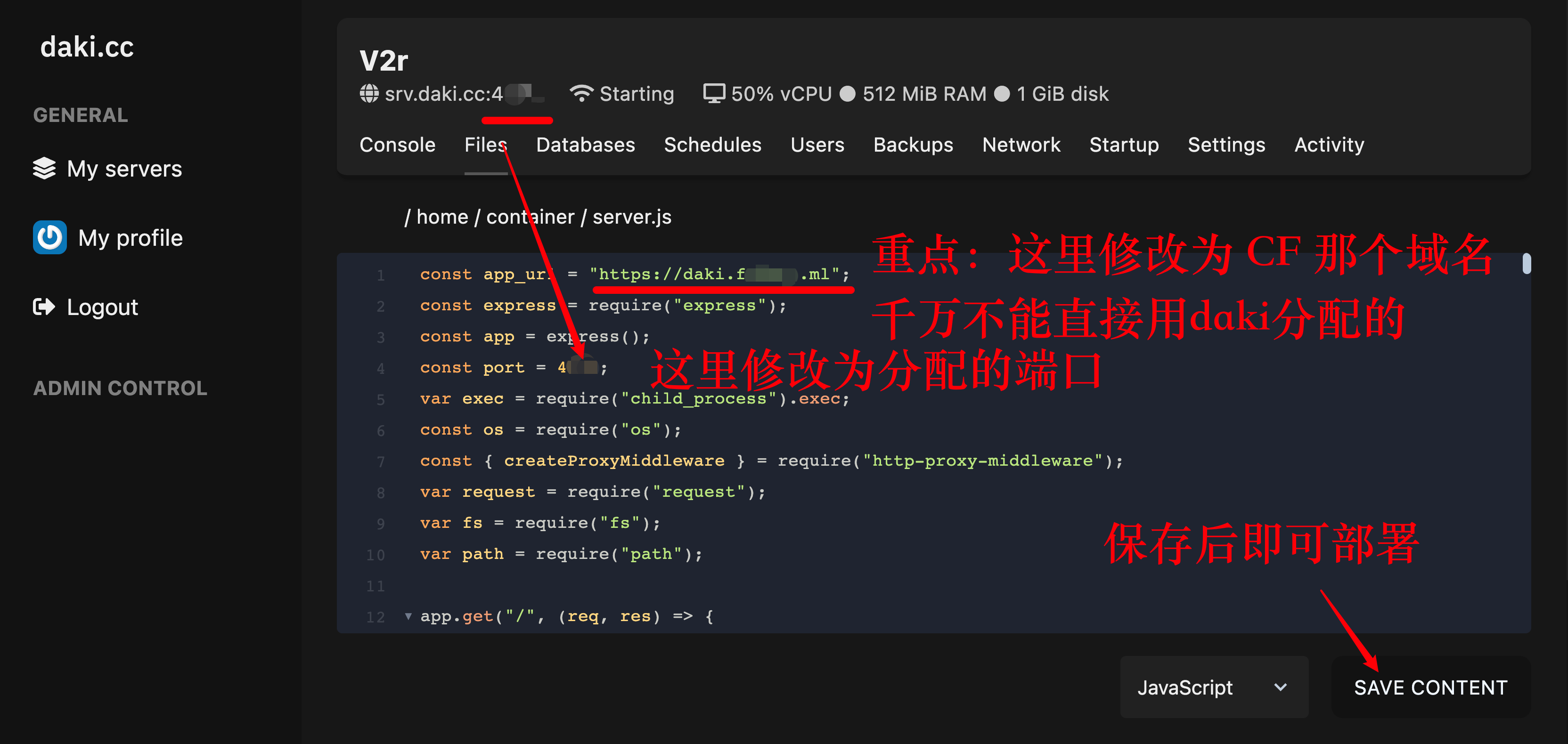Switch to the Databases tab
Image resolution: width=1568 pixels, height=744 pixels.
coord(586,145)
